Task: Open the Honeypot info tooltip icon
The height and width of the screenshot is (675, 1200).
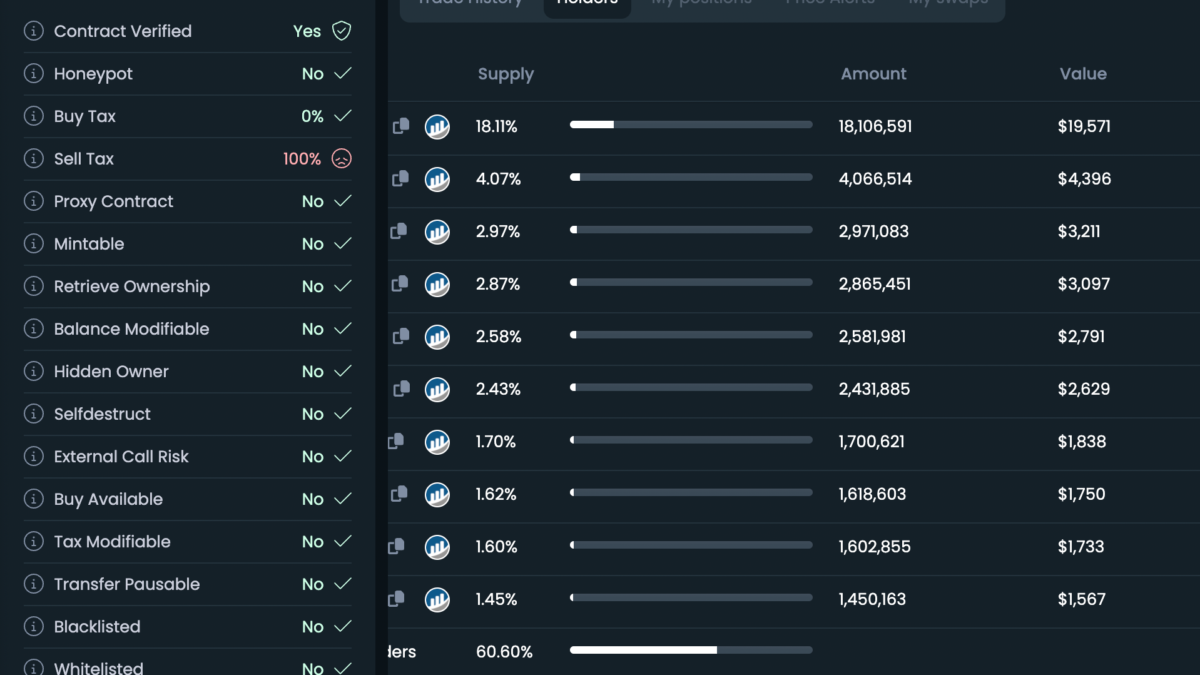Action: [x=34, y=74]
